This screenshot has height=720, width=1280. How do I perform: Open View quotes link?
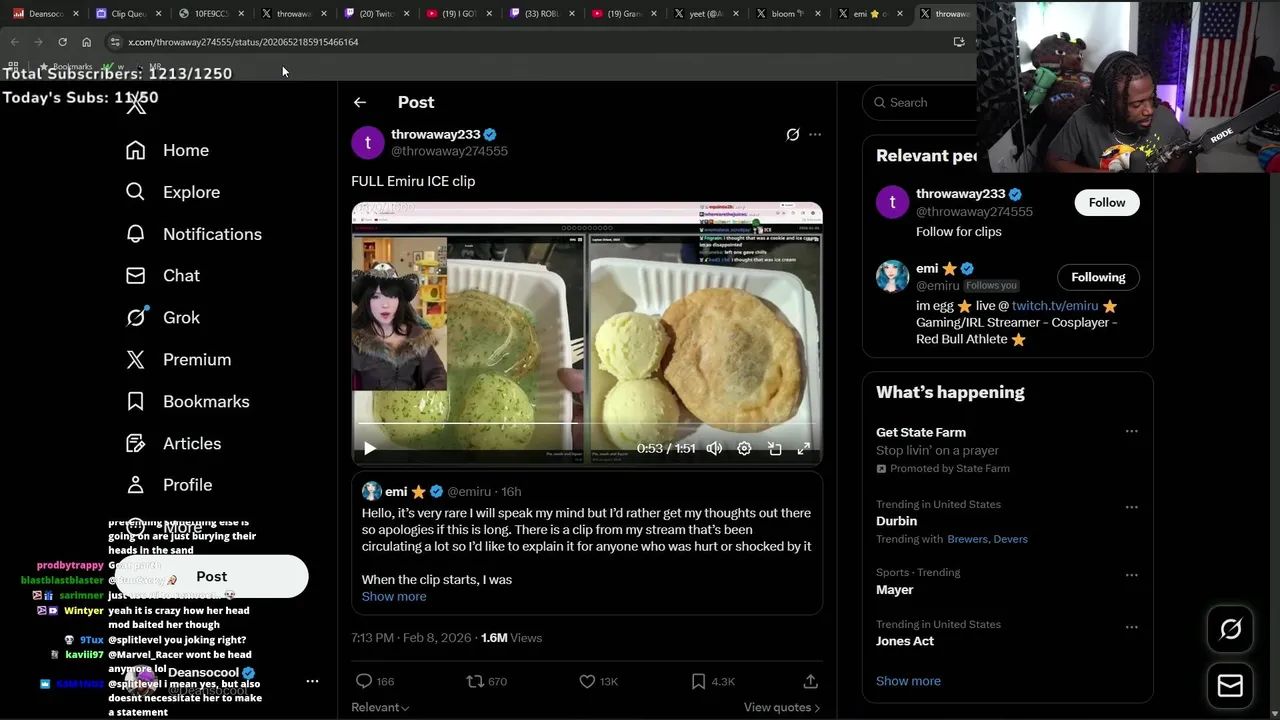tap(782, 707)
